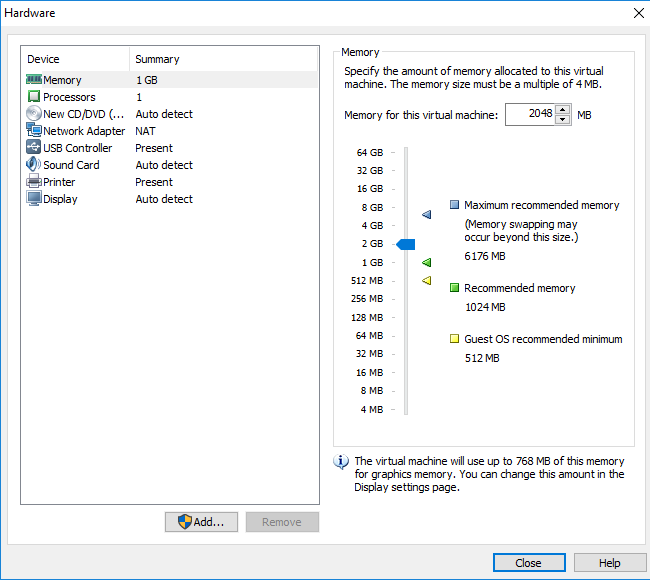Viewport: 650px width, 580px height.
Task: Select the Memory device icon
Action: pos(34,79)
